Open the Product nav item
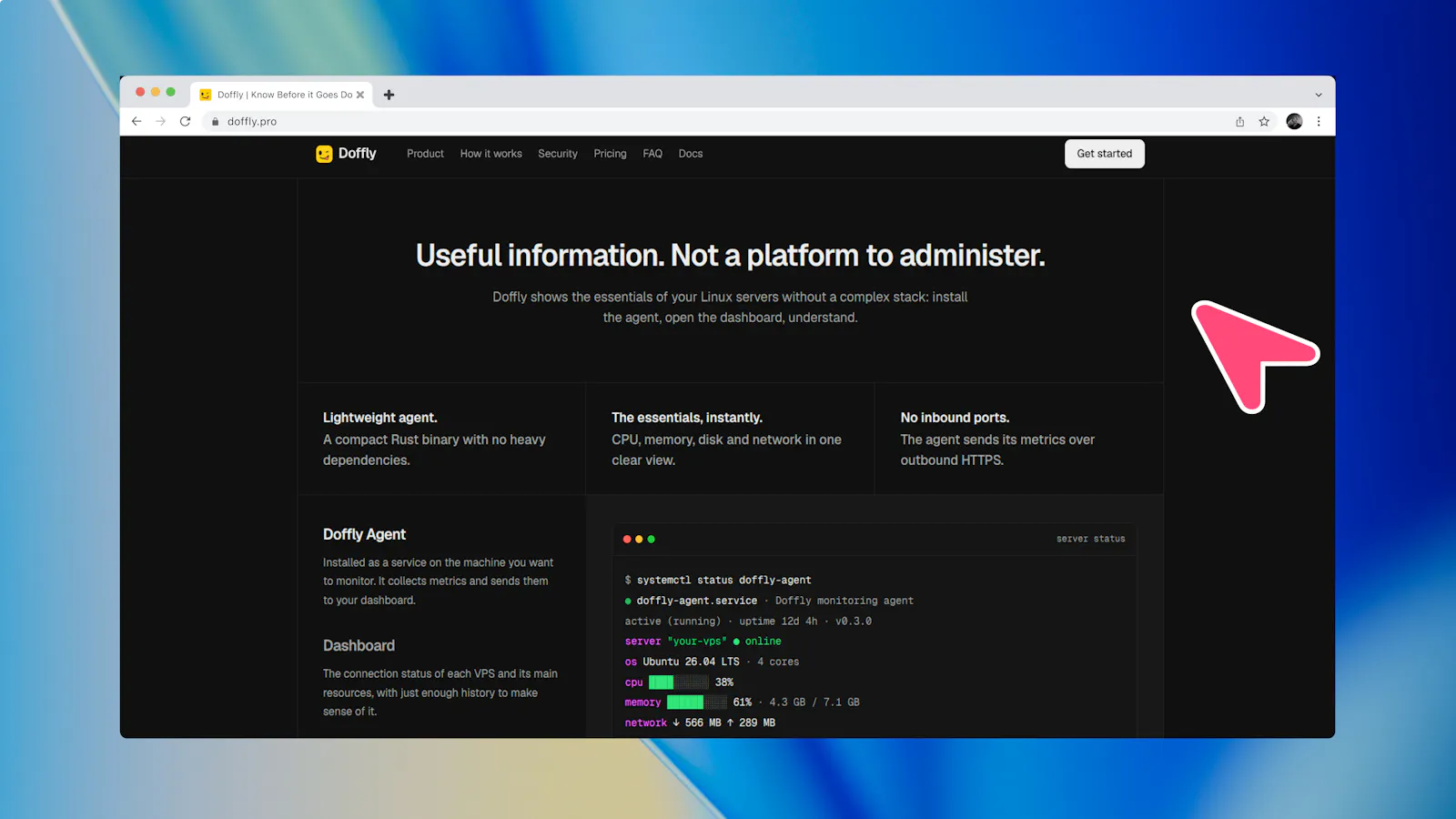This screenshot has height=819, width=1456. coord(425,154)
